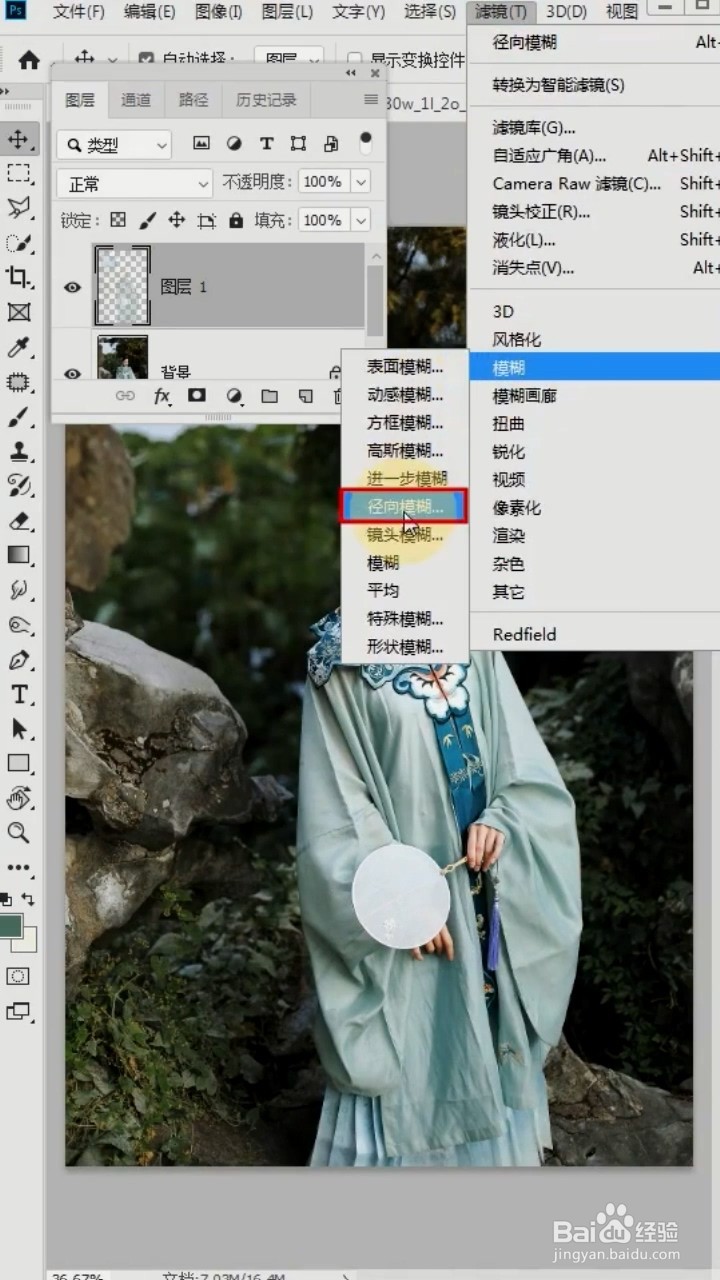The image size is (720, 1280).
Task: Select the Crop tool
Action: click(19, 277)
